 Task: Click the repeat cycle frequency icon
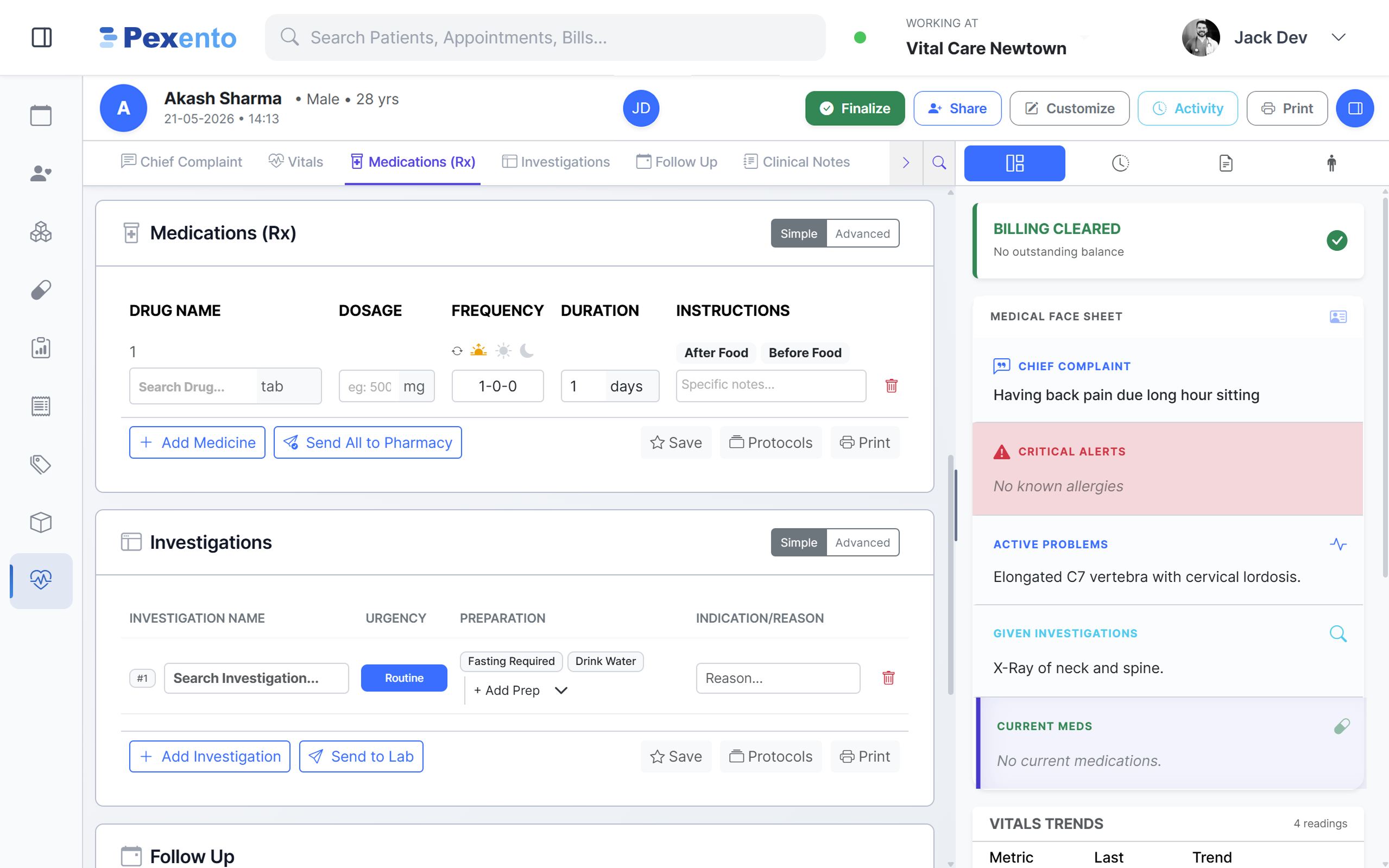coord(457,351)
